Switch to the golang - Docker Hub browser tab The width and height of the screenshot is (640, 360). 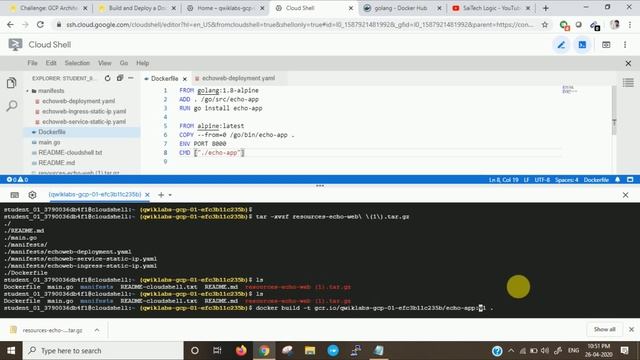tap(400, 8)
